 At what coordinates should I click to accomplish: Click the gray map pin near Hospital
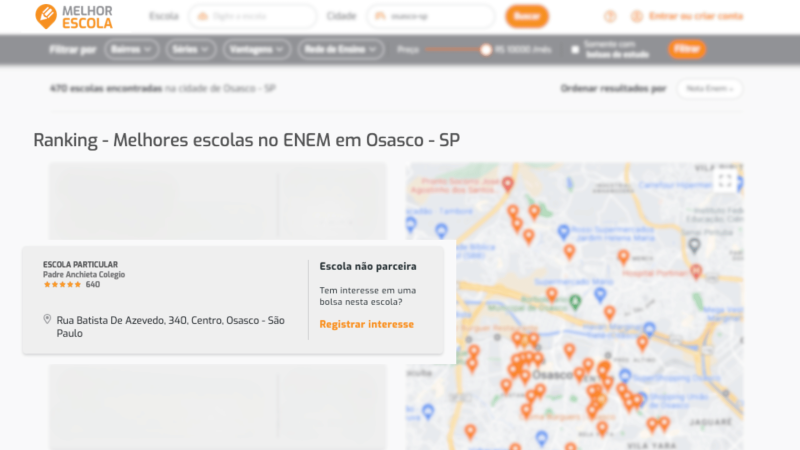click(694, 246)
